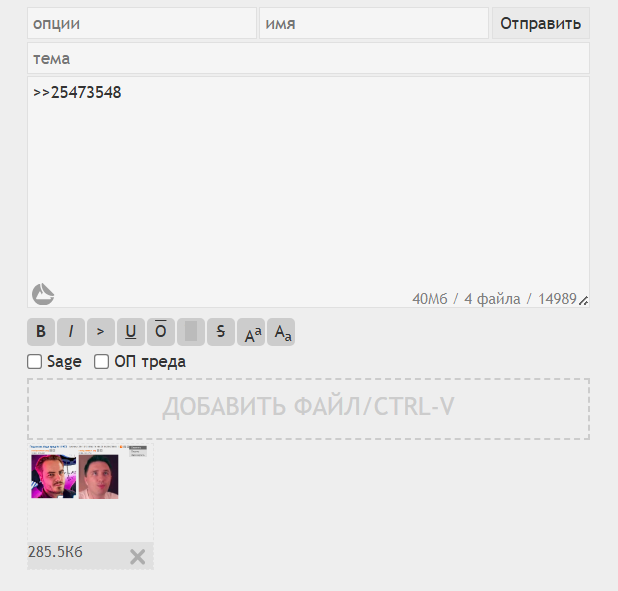Apply italic formatting with the I button
This screenshot has height=591, width=618.
(71, 332)
